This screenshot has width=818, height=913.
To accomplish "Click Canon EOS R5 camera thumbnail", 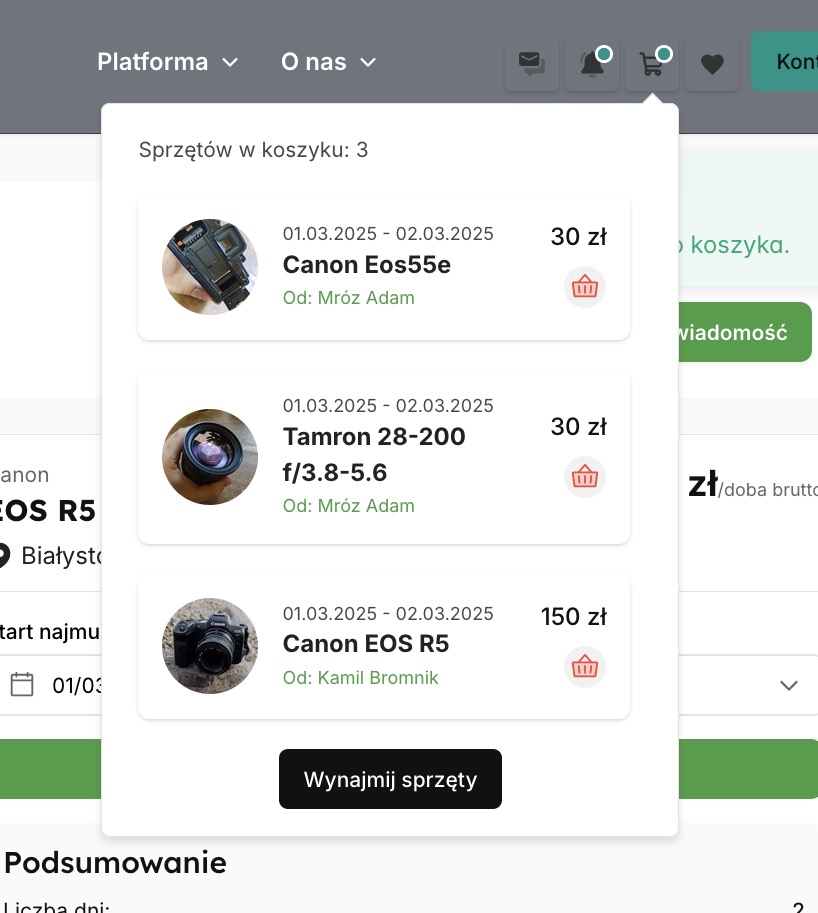I will (210, 646).
